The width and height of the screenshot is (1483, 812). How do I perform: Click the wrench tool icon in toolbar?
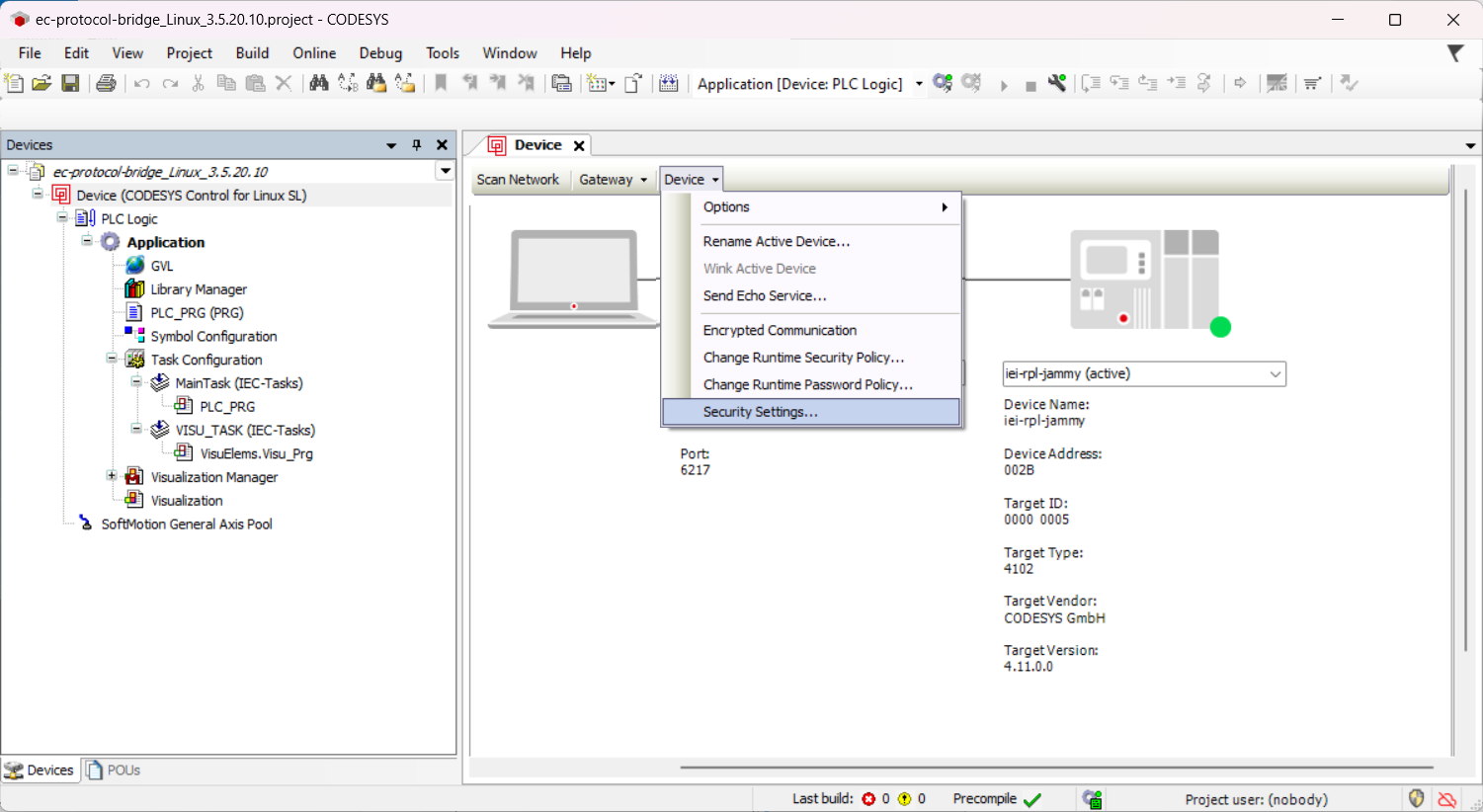coord(1057,84)
